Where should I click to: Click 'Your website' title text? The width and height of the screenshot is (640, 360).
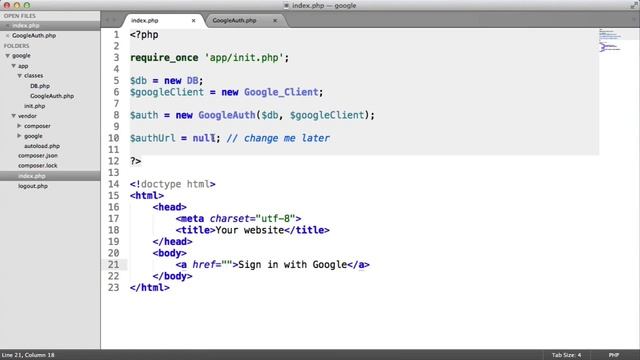click(x=249, y=230)
